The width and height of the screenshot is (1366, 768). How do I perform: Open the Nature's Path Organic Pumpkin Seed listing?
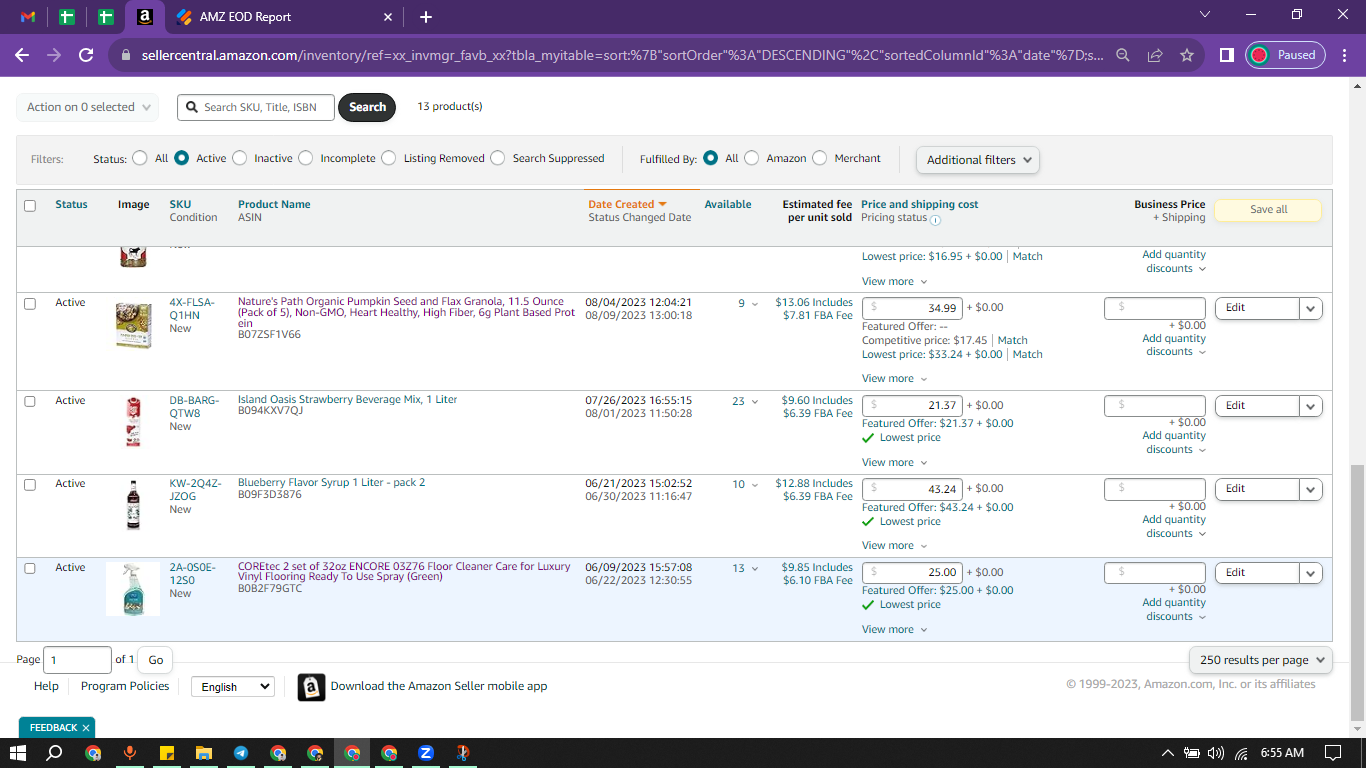click(x=407, y=312)
